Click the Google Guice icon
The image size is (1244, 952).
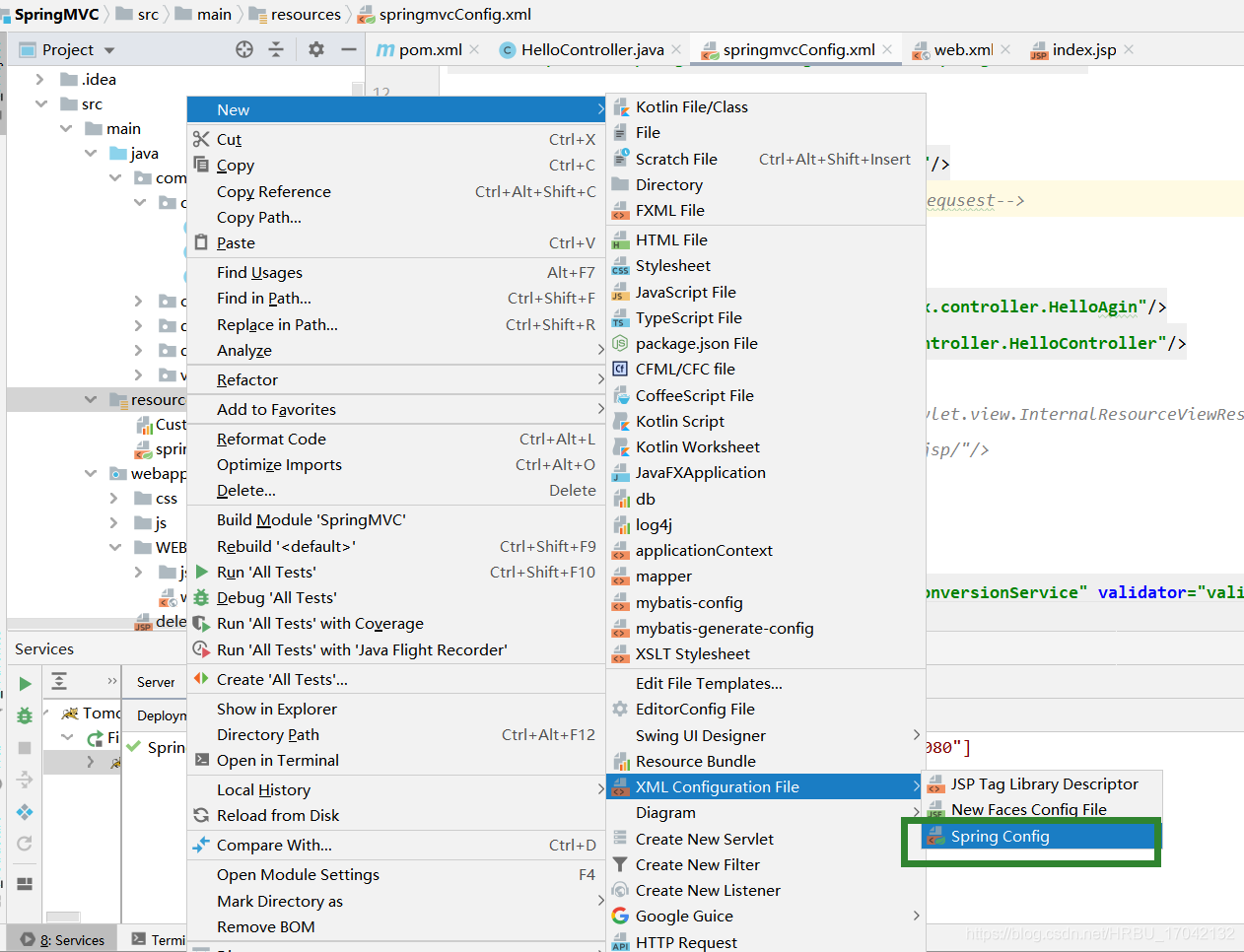pyautogui.click(x=620, y=917)
